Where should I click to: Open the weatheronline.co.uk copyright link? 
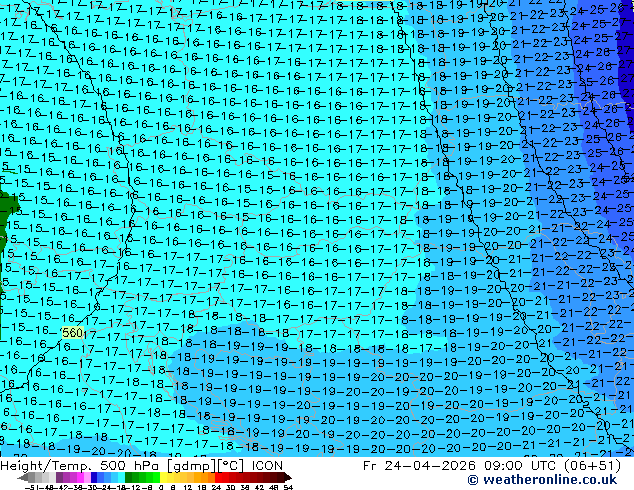coord(542,480)
